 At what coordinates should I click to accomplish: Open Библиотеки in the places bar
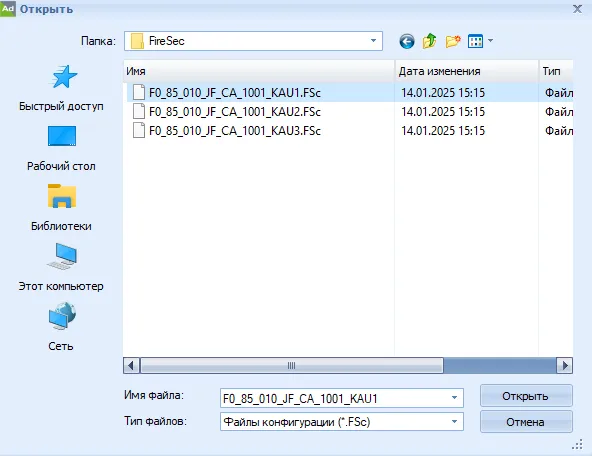61,207
